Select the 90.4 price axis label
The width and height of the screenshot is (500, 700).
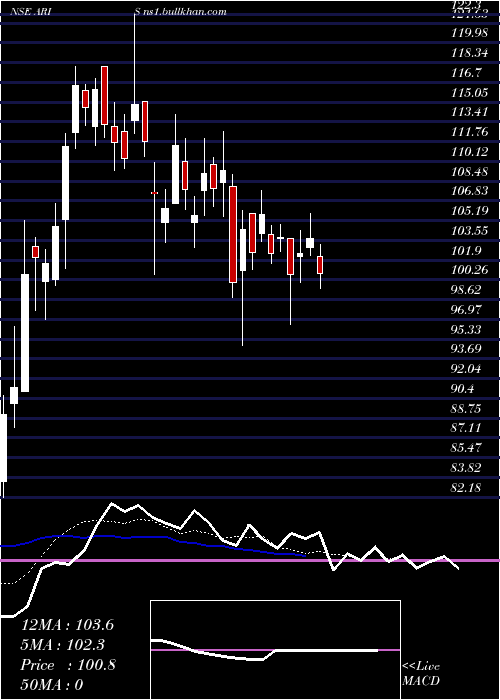click(x=464, y=388)
